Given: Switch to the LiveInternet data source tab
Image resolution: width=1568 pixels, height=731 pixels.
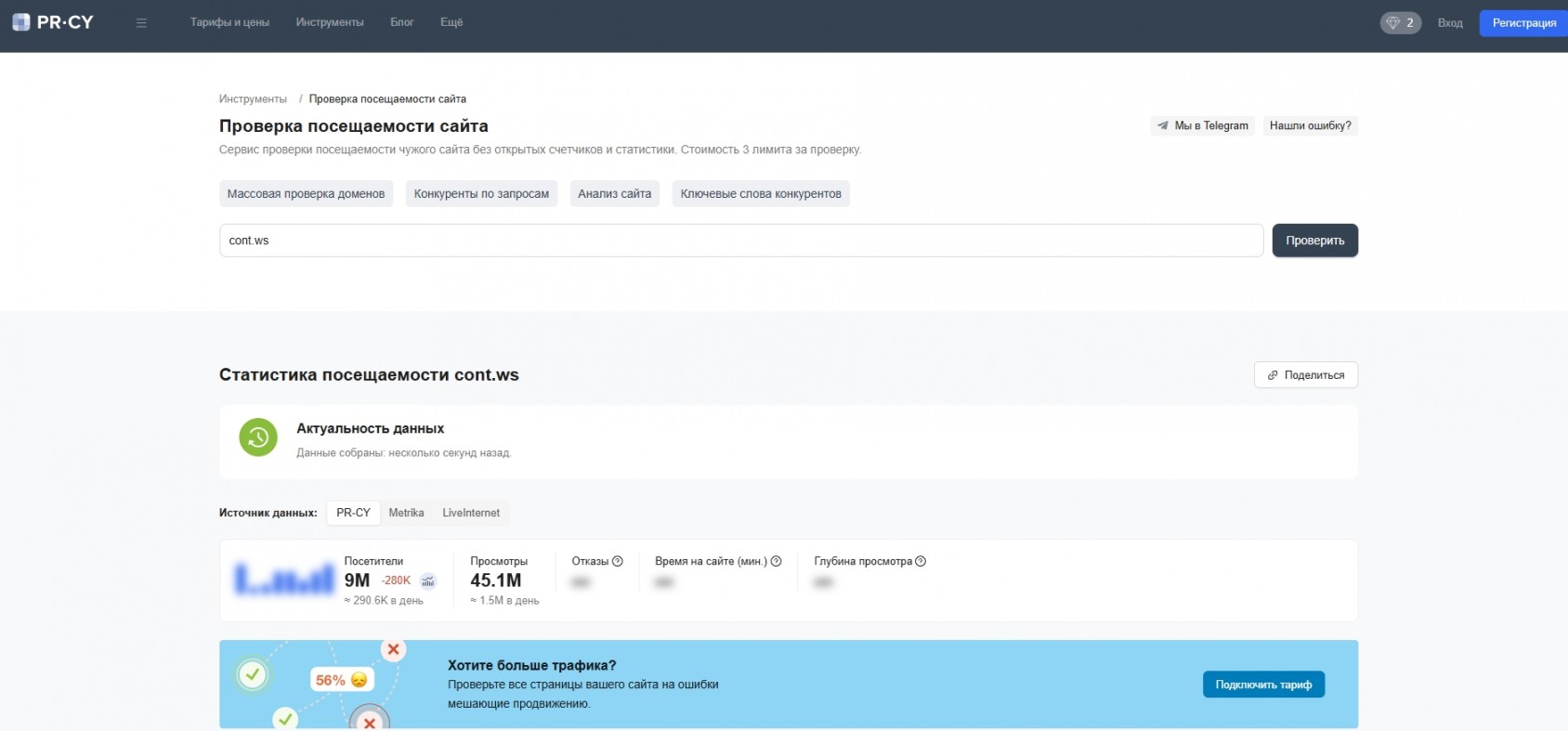Looking at the screenshot, I should coord(471,513).
